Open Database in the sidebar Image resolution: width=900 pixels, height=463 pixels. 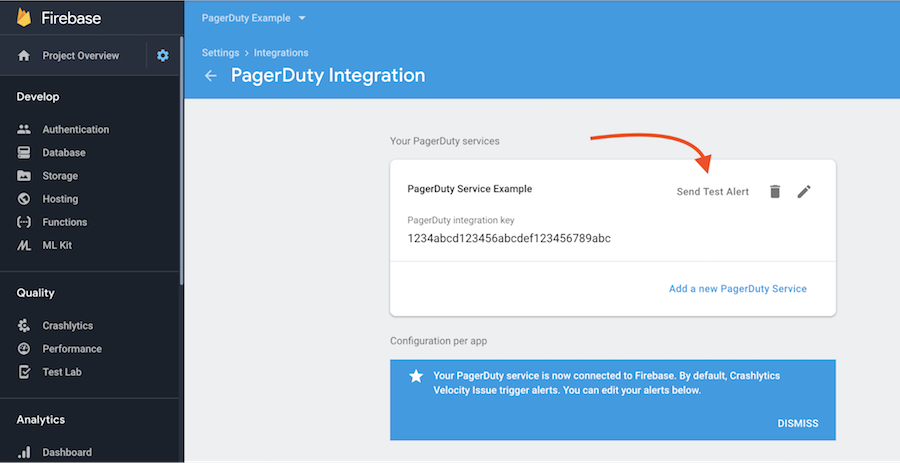click(63, 153)
